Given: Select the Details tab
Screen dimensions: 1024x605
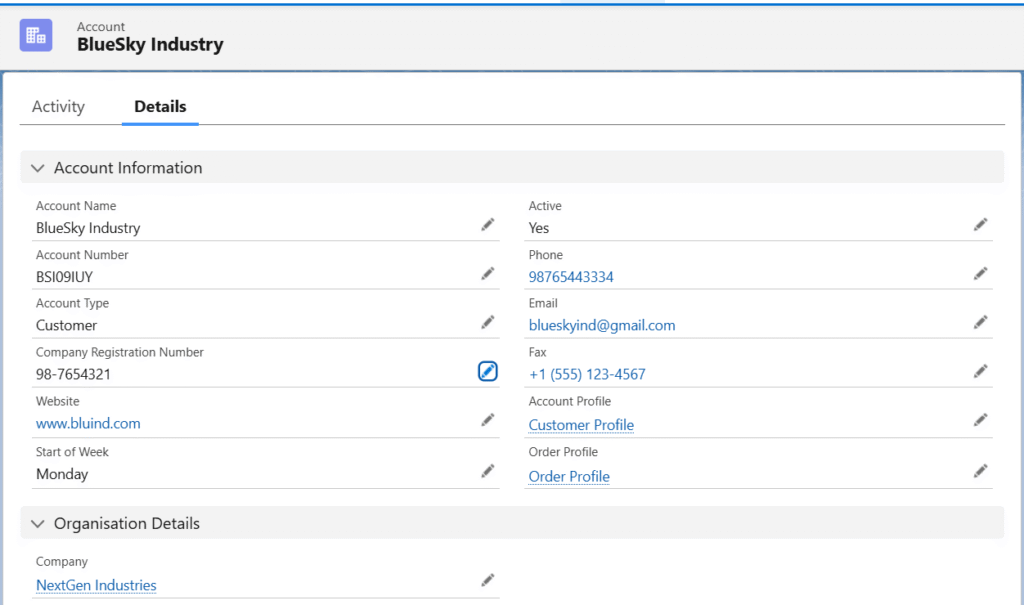Looking at the screenshot, I should pyautogui.click(x=160, y=107).
